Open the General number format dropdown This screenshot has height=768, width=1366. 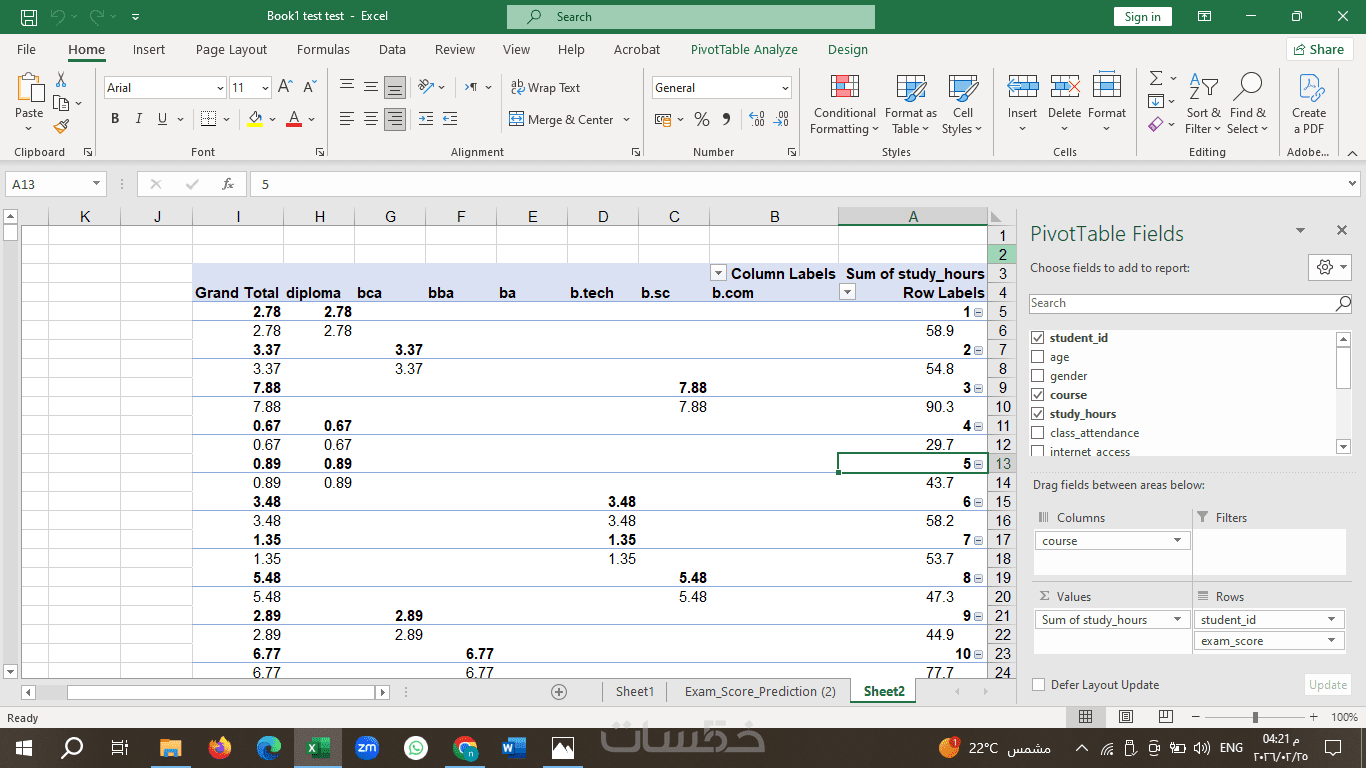[x=785, y=88]
